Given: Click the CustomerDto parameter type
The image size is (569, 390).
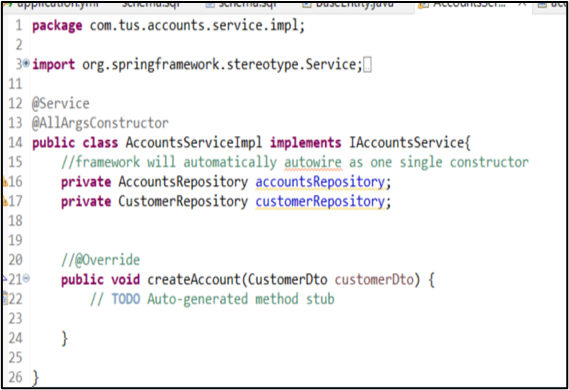Looking at the screenshot, I should 287,280.
